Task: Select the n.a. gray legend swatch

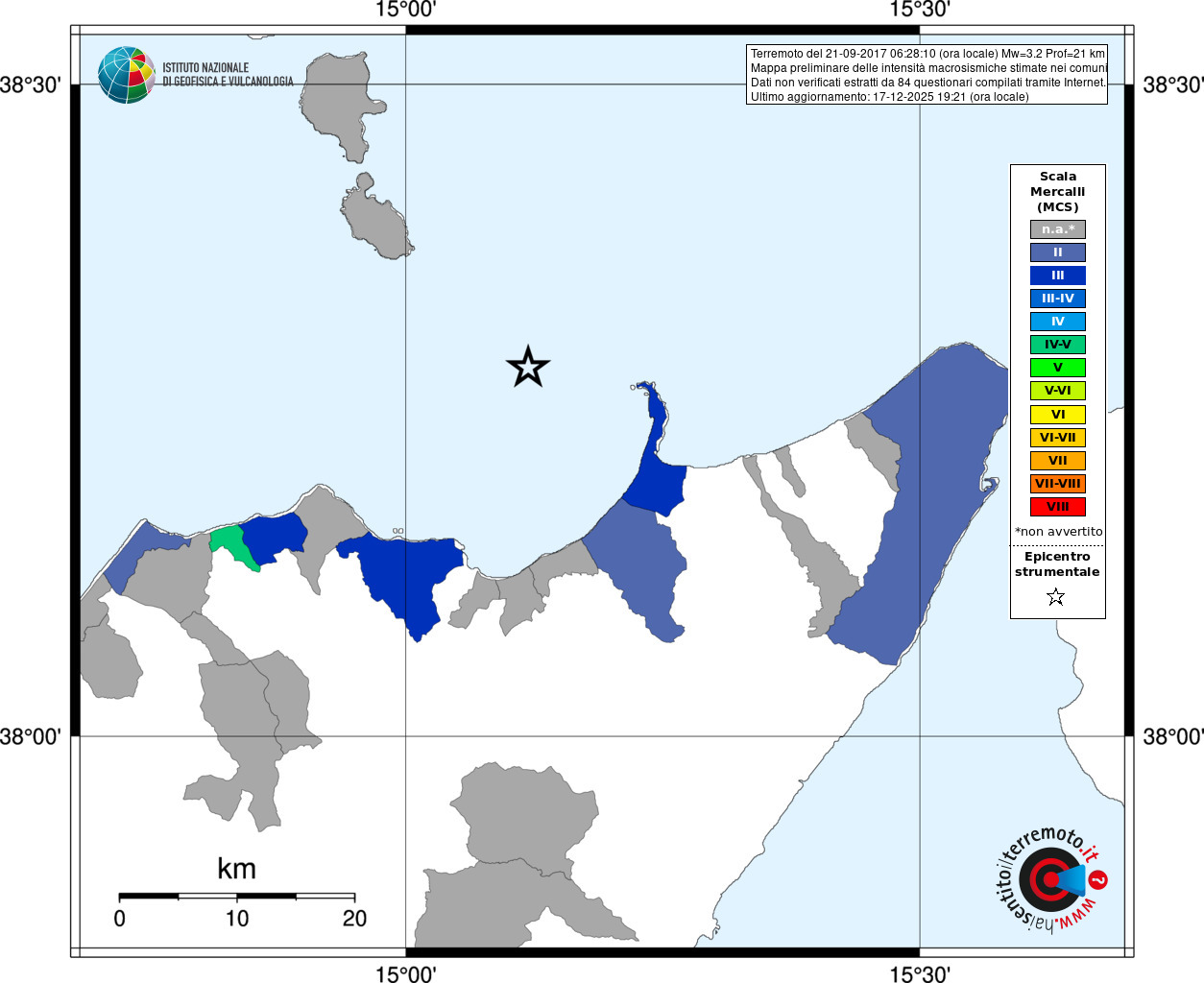Action: tap(1058, 229)
